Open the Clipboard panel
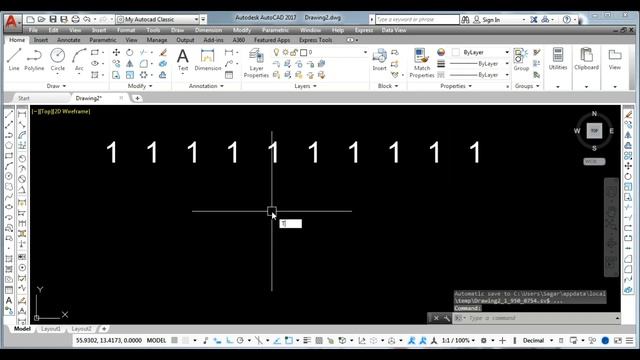Image resolution: width=640 pixels, height=360 pixels. [x=587, y=59]
